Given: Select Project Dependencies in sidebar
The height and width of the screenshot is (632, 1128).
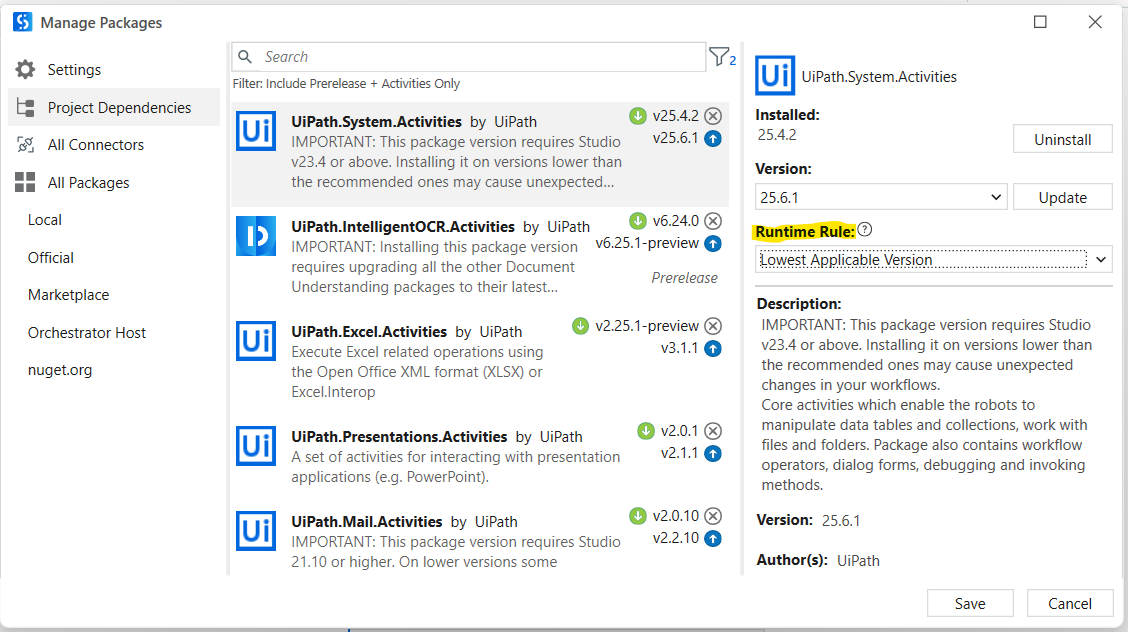Looking at the screenshot, I should point(114,107).
